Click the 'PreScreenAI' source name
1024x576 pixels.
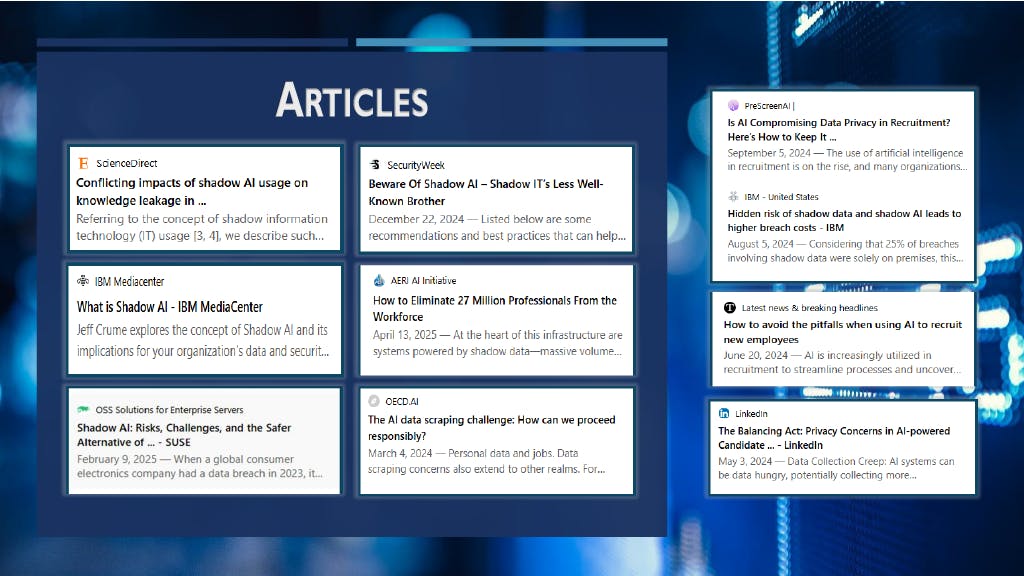[767, 105]
